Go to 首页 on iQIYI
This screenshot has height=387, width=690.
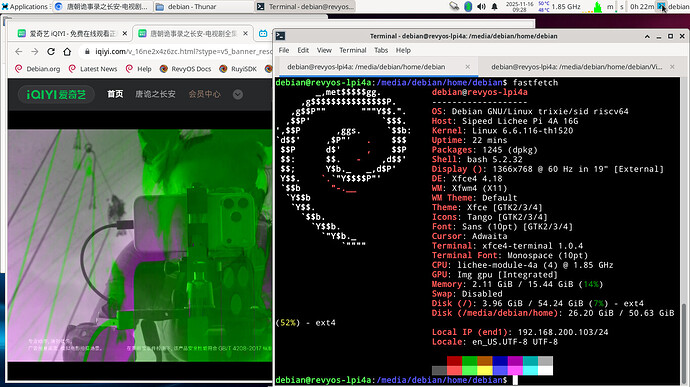tap(115, 94)
